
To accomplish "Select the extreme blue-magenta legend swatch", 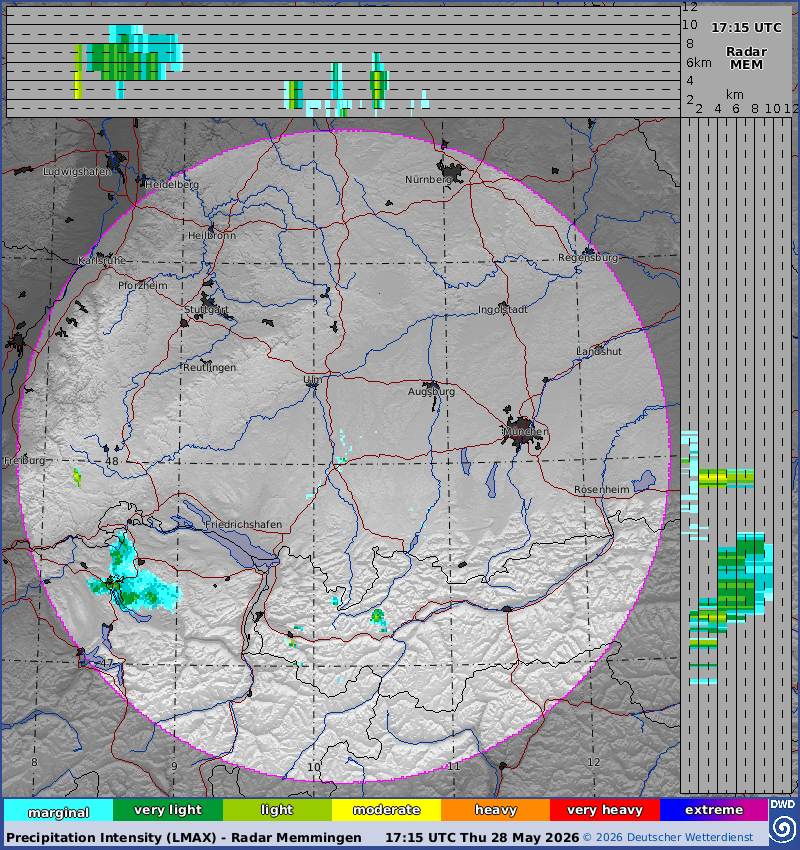I will 714,810.
